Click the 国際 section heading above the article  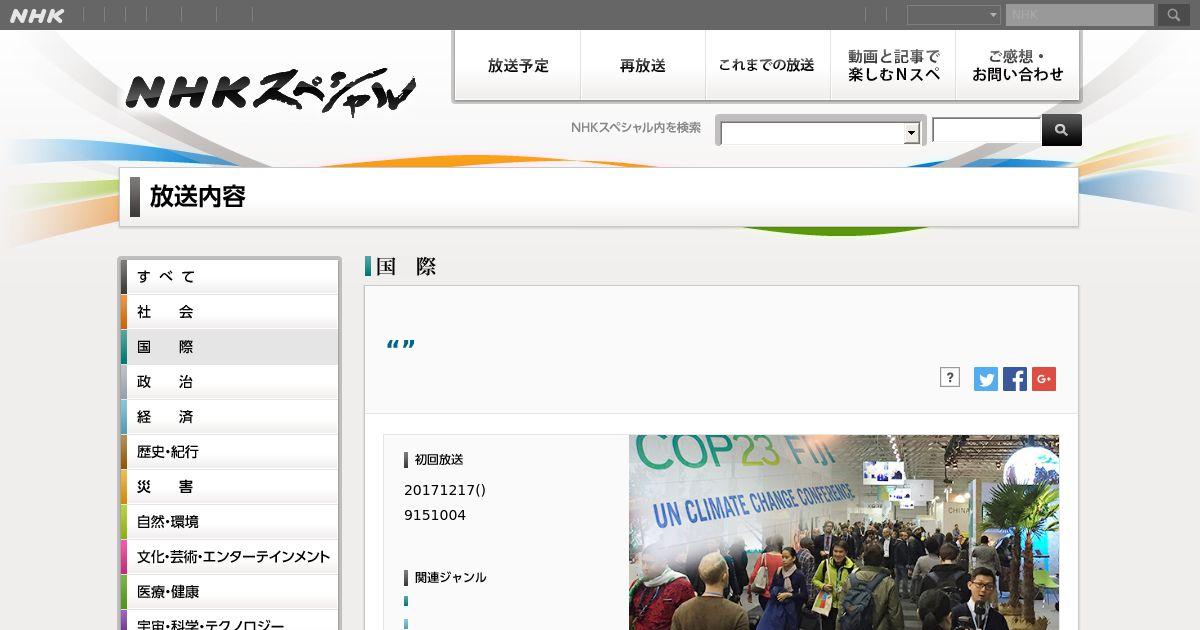[x=406, y=267]
